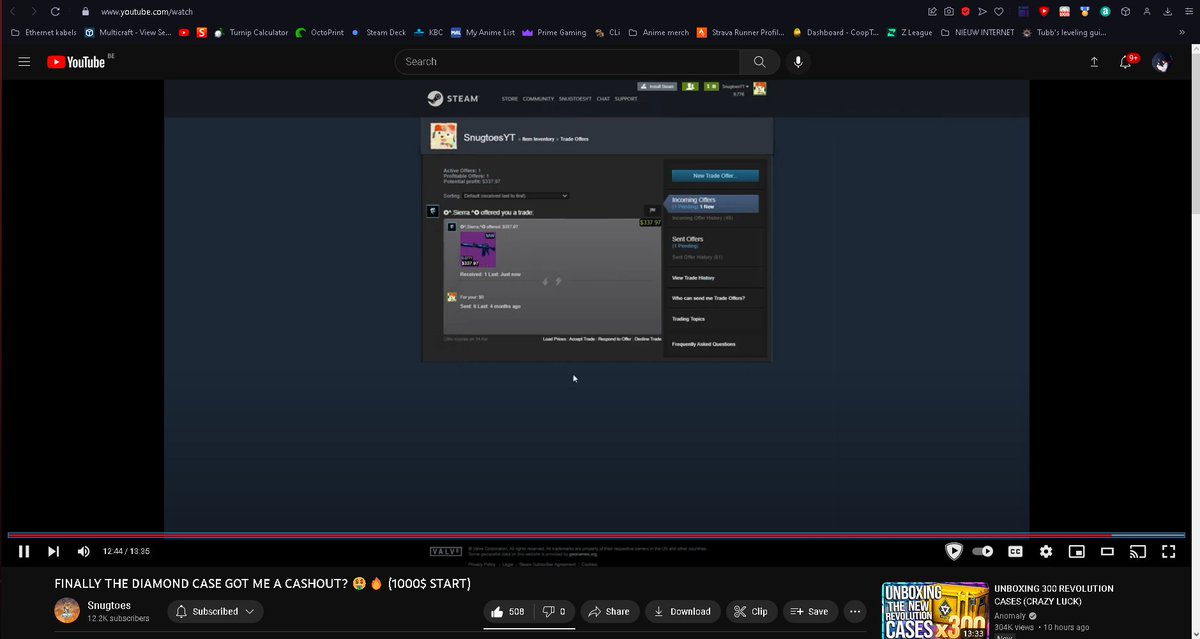Open Unboxing 300 Revolution Cases title
Screen dimensions: 1200x639
coord(1054,595)
